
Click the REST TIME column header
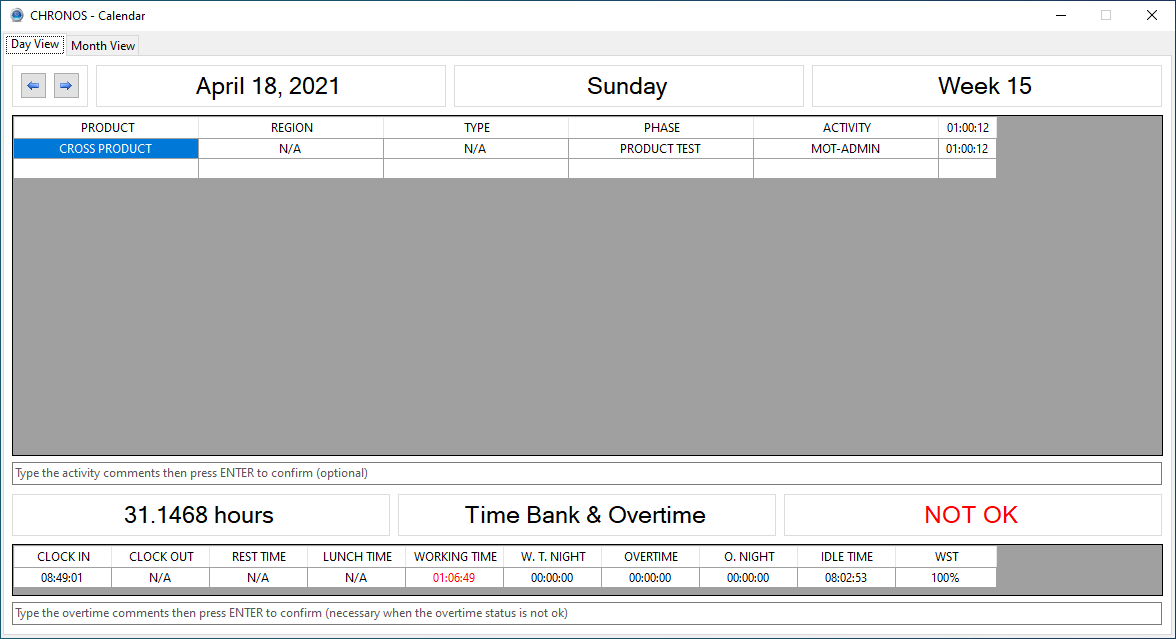point(259,556)
